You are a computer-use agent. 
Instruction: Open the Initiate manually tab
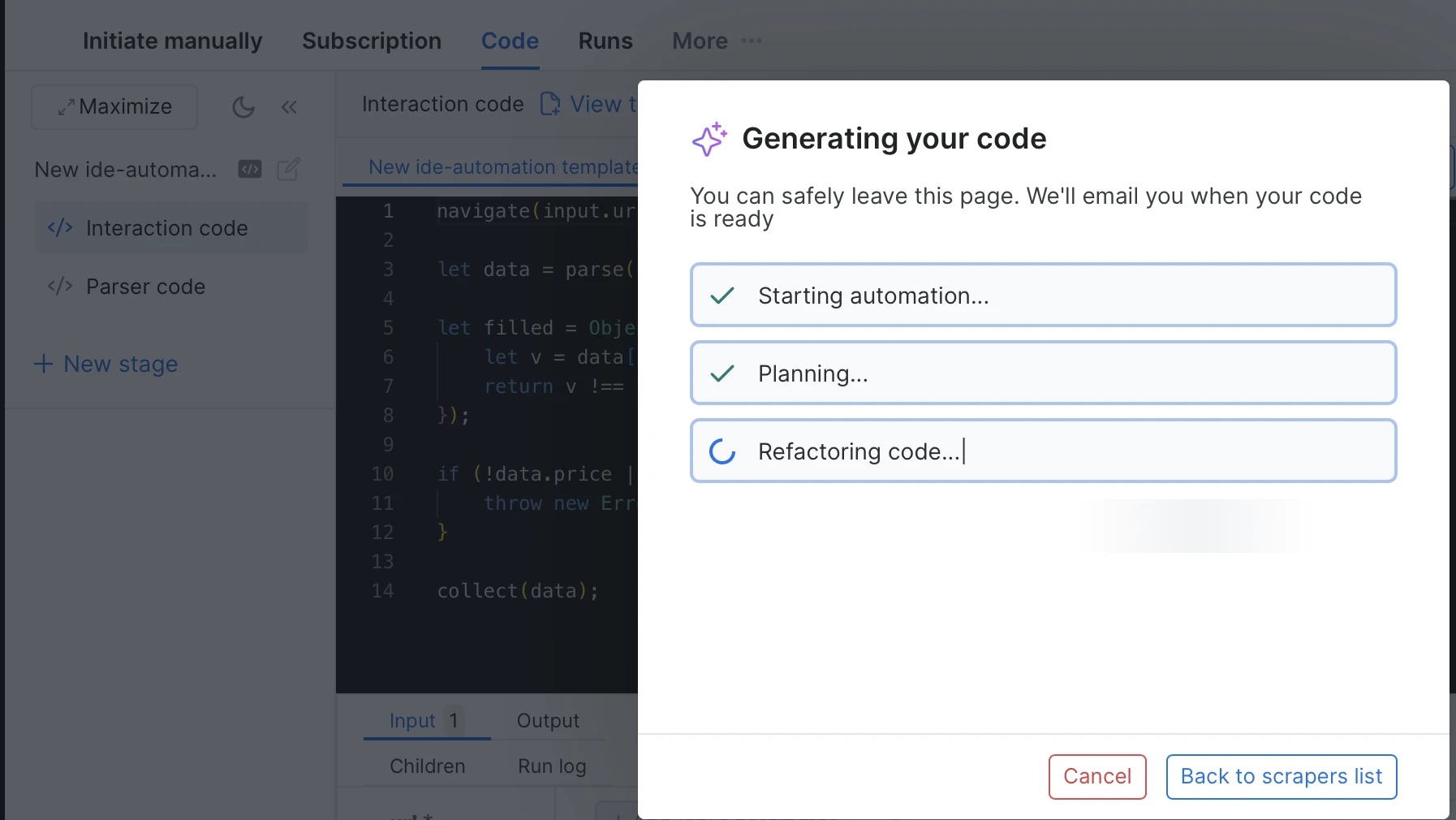point(173,41)
